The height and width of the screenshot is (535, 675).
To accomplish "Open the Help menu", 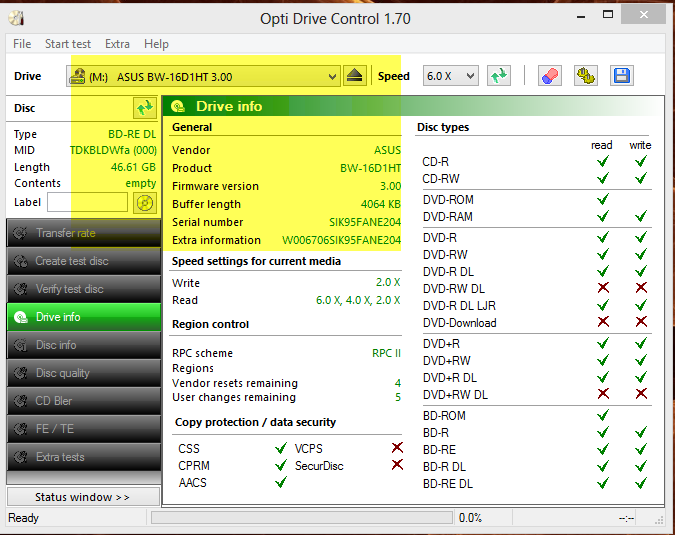I will click(156, 44).
